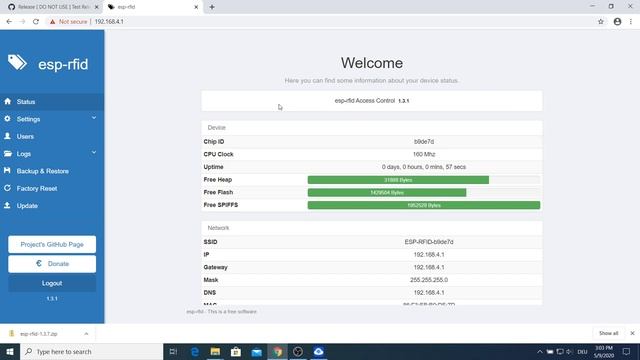Go back in browser history
Viewport: 640px width, 360px height.
(9, 22)
